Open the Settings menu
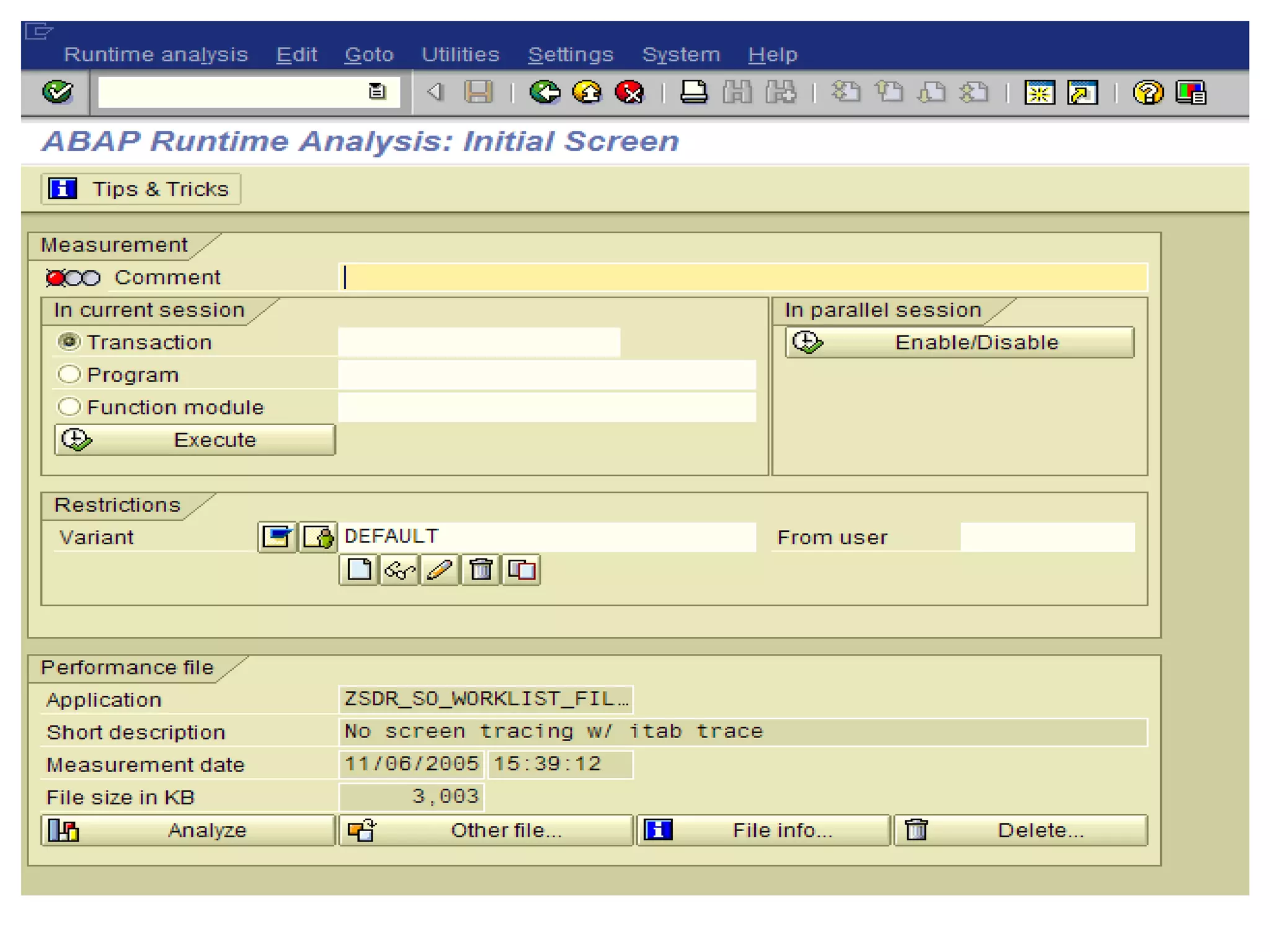This screenshot has width=1270, height=952. click(x=571, y=55)
